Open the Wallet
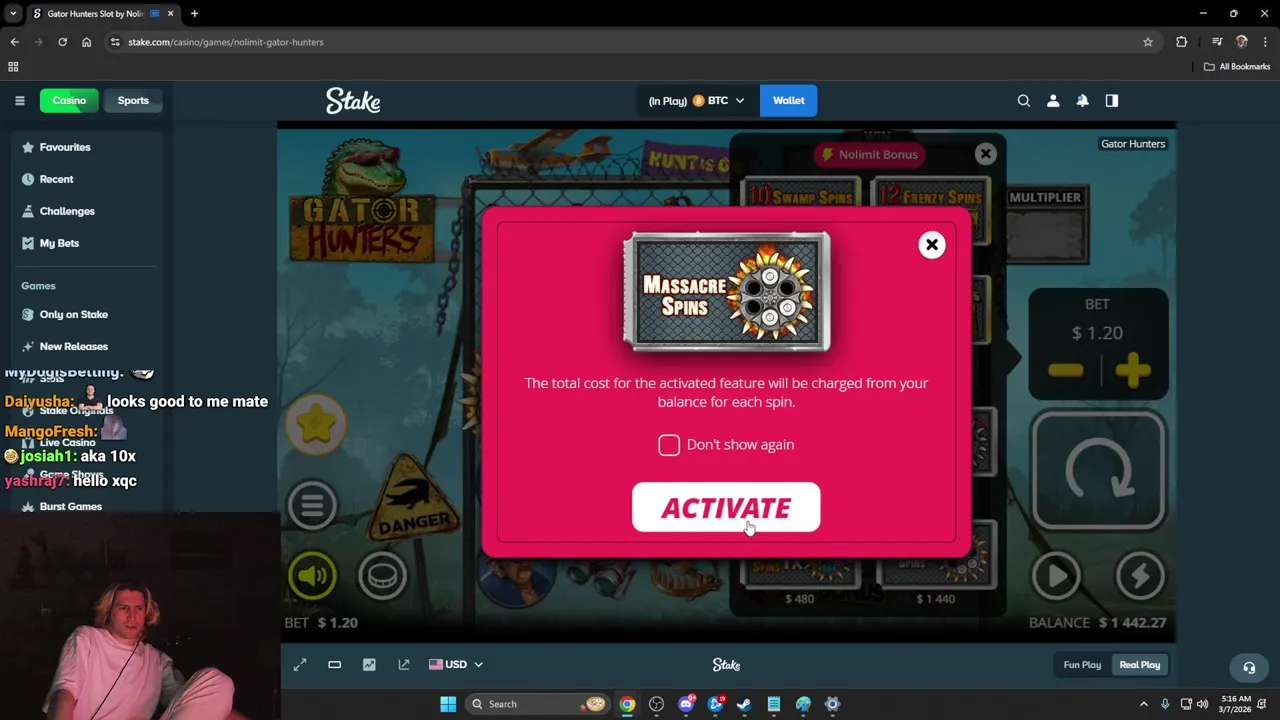Image resolution: width=1280 pixels, height=720 pixels. point(788,100)
